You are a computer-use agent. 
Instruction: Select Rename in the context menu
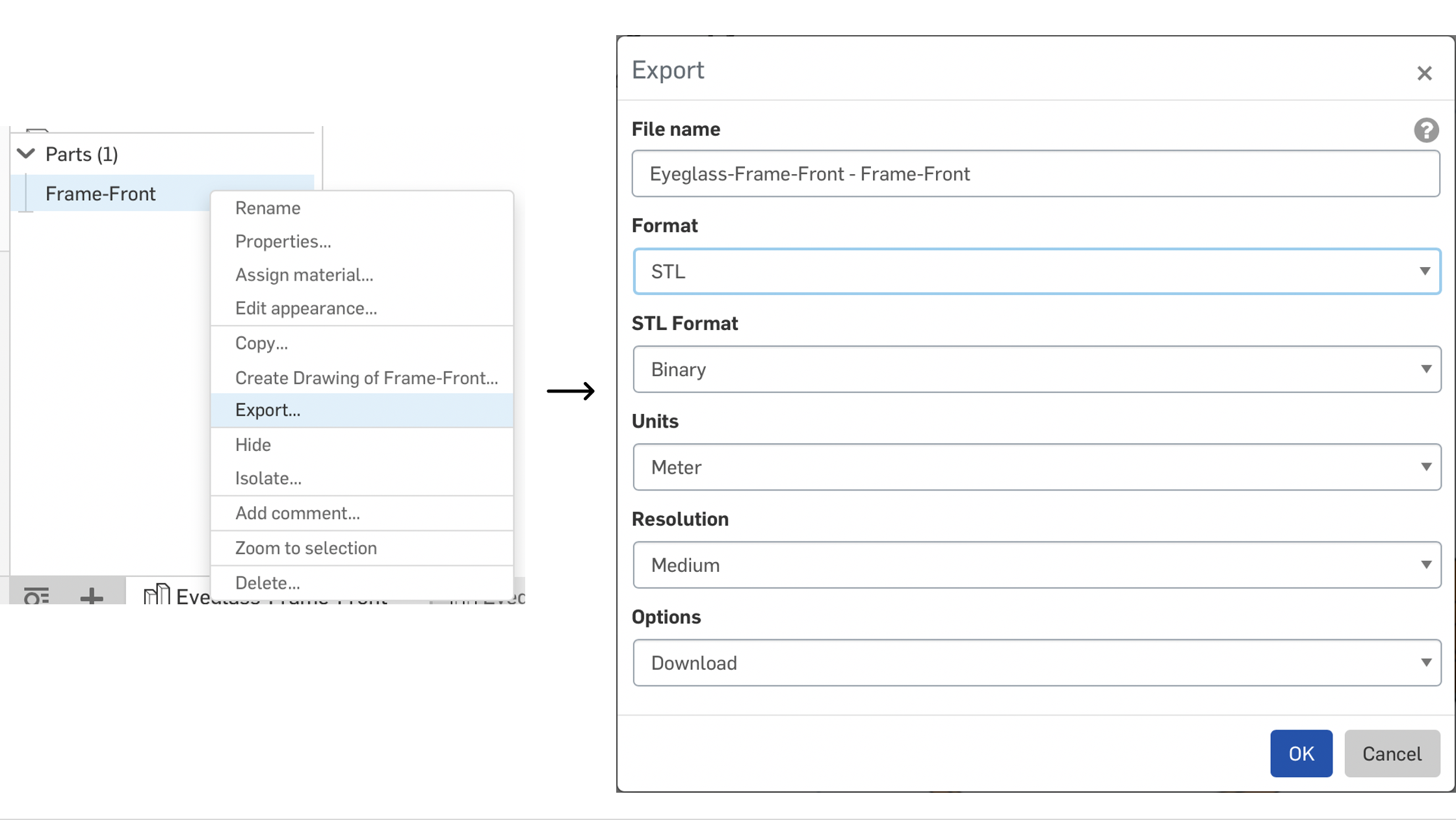[268, 208]
